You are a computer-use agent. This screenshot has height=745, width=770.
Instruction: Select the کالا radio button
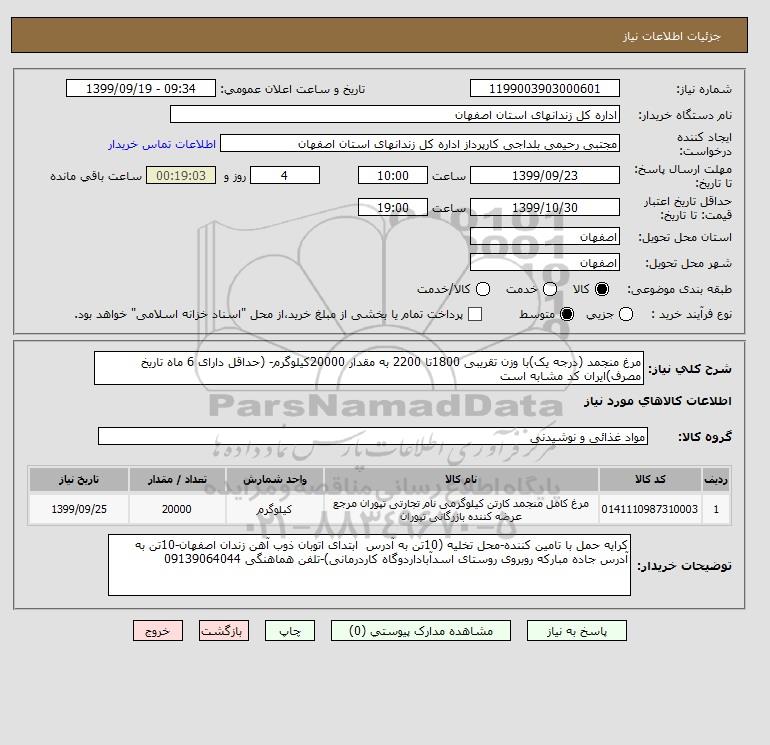pos(602,289)
